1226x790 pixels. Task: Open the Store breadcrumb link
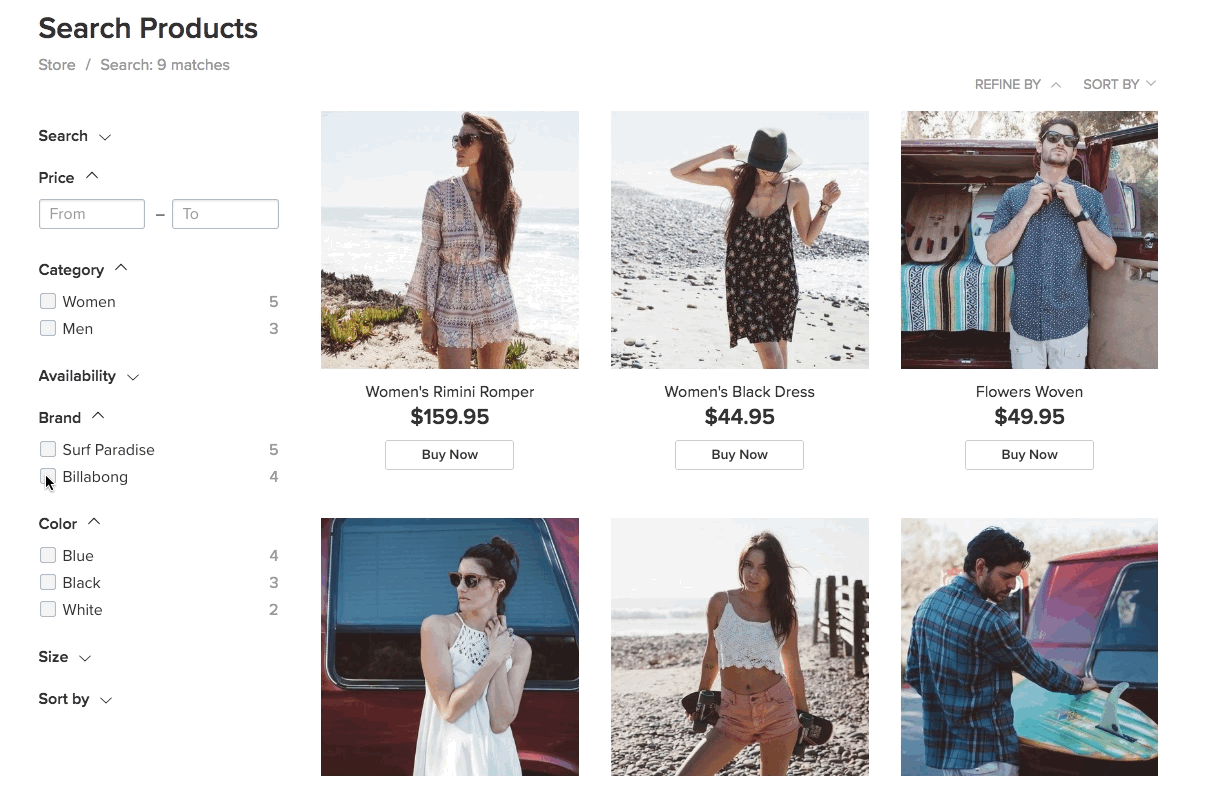[x=56, y=64]
